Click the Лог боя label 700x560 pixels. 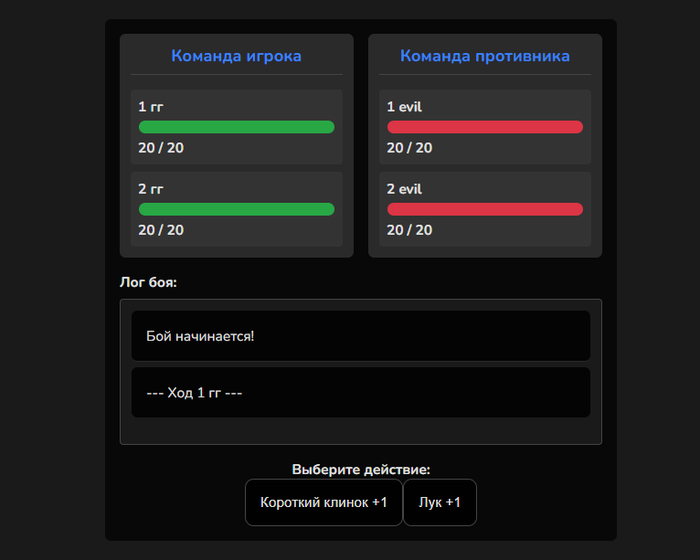(x=148, y=282)
